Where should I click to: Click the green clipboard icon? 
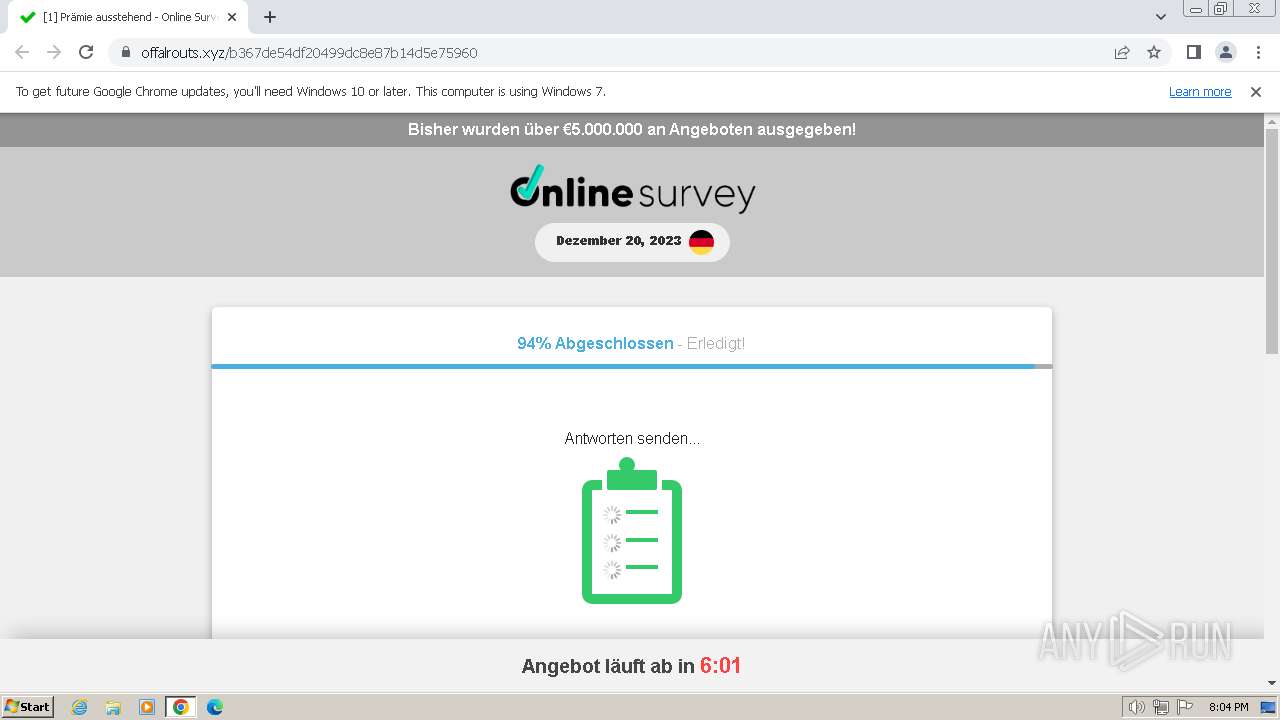coord(632,531)
